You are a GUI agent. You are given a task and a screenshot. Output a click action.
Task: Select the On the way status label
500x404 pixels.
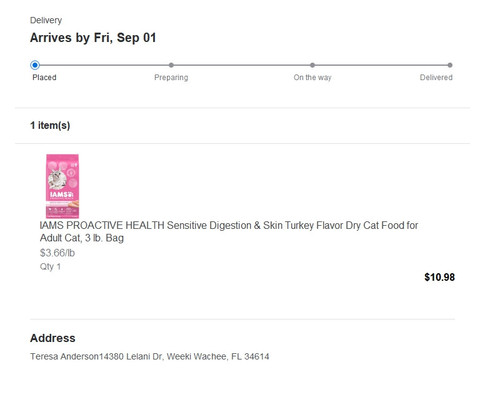pos(312,77)
